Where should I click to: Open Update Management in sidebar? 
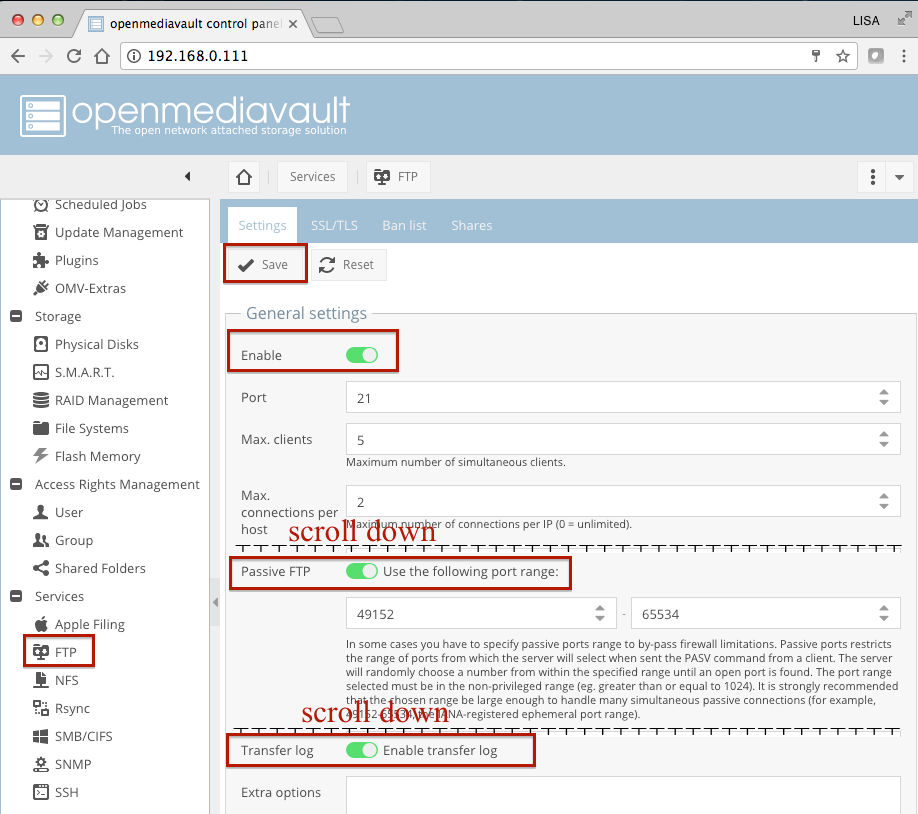tap(119, 232)
